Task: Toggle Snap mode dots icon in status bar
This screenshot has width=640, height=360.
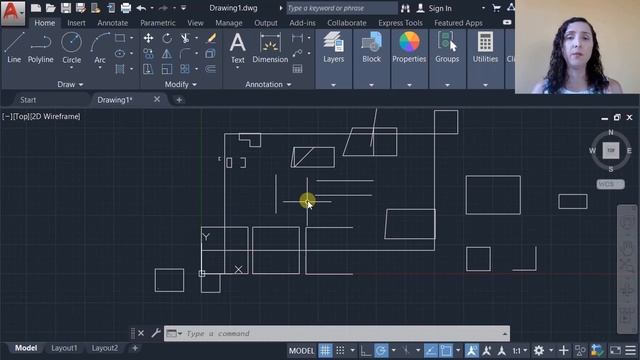Action: 340,351
